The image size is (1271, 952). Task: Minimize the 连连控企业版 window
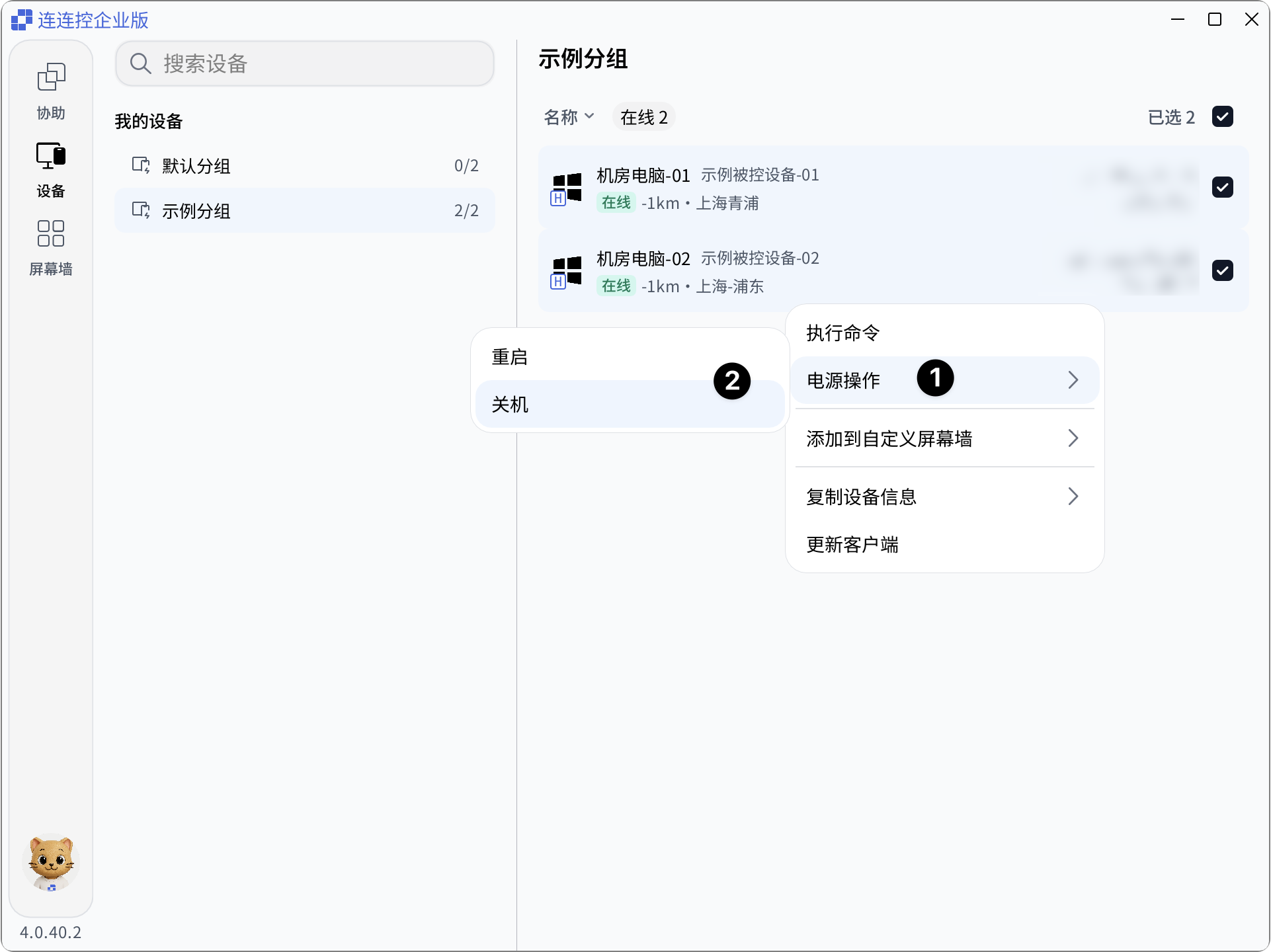[1178, 19]
